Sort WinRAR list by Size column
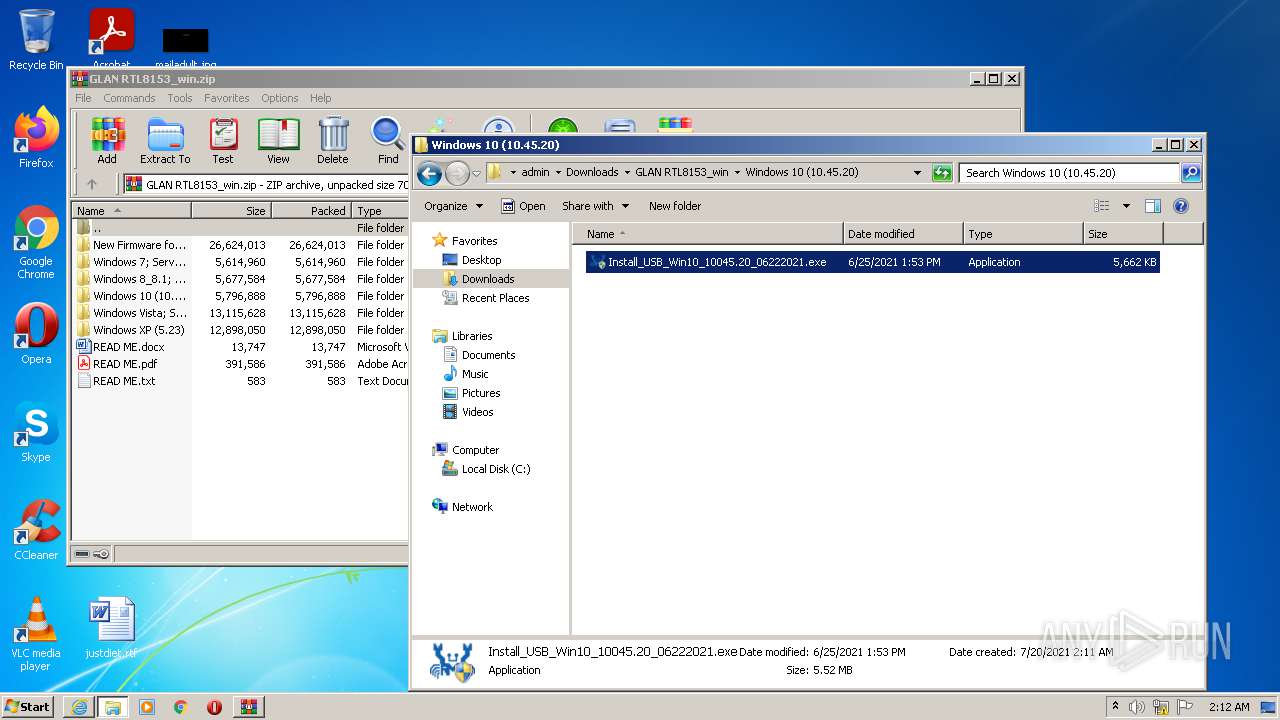The image size is (1280, 720). coord(231,211)
